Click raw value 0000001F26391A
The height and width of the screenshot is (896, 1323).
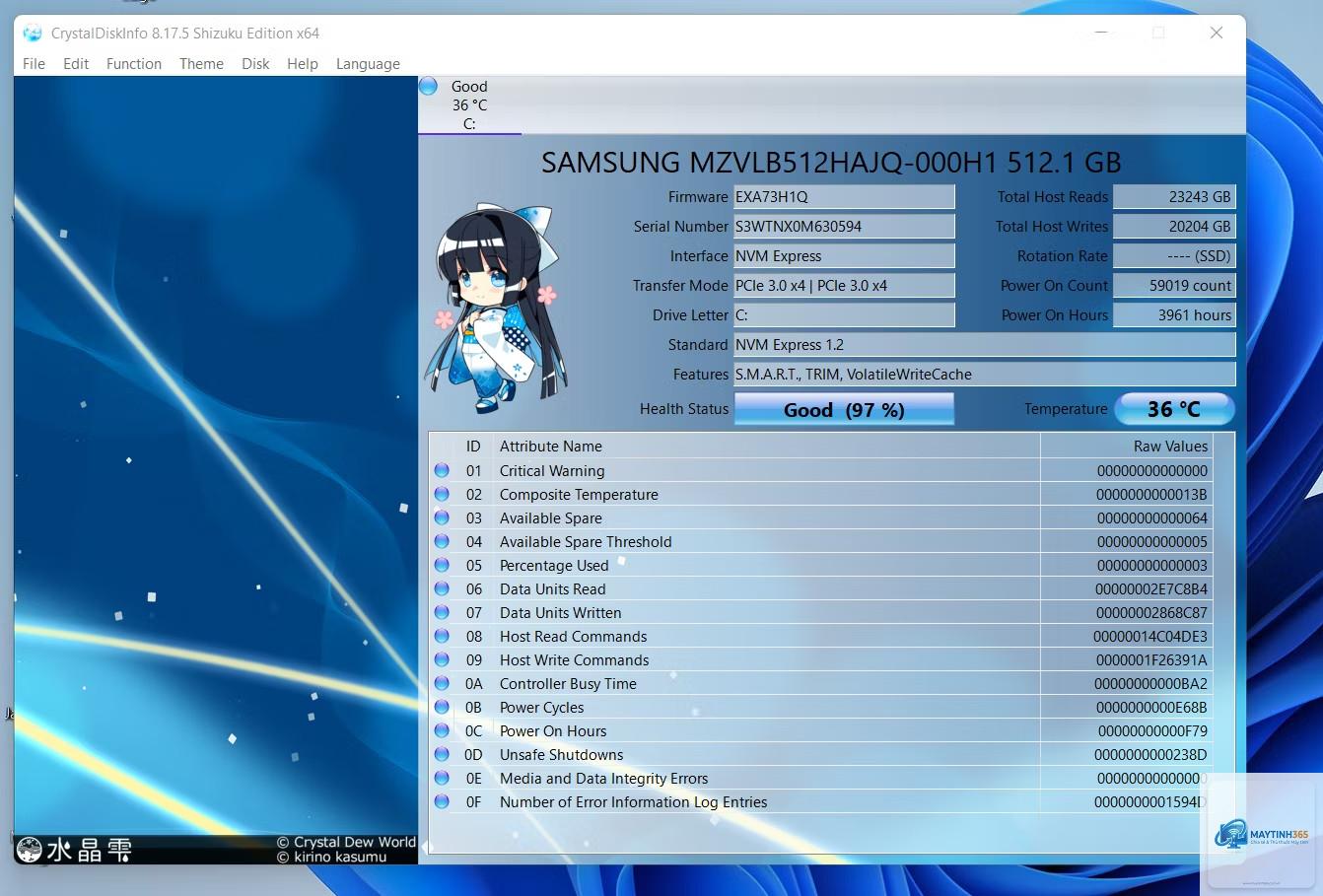coord(1151,660)
